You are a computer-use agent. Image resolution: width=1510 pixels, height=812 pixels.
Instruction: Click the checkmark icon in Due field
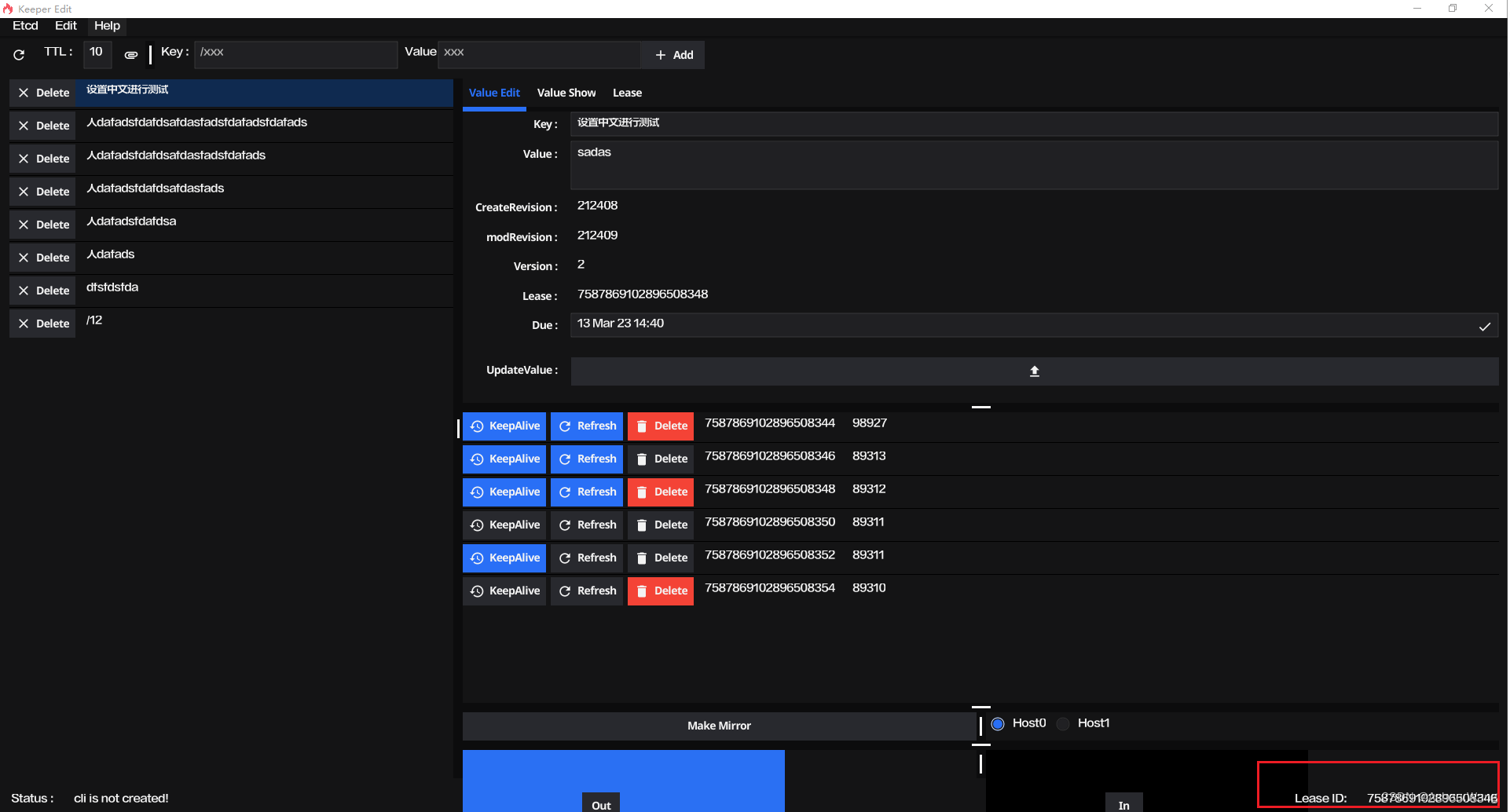[1484, 326]
